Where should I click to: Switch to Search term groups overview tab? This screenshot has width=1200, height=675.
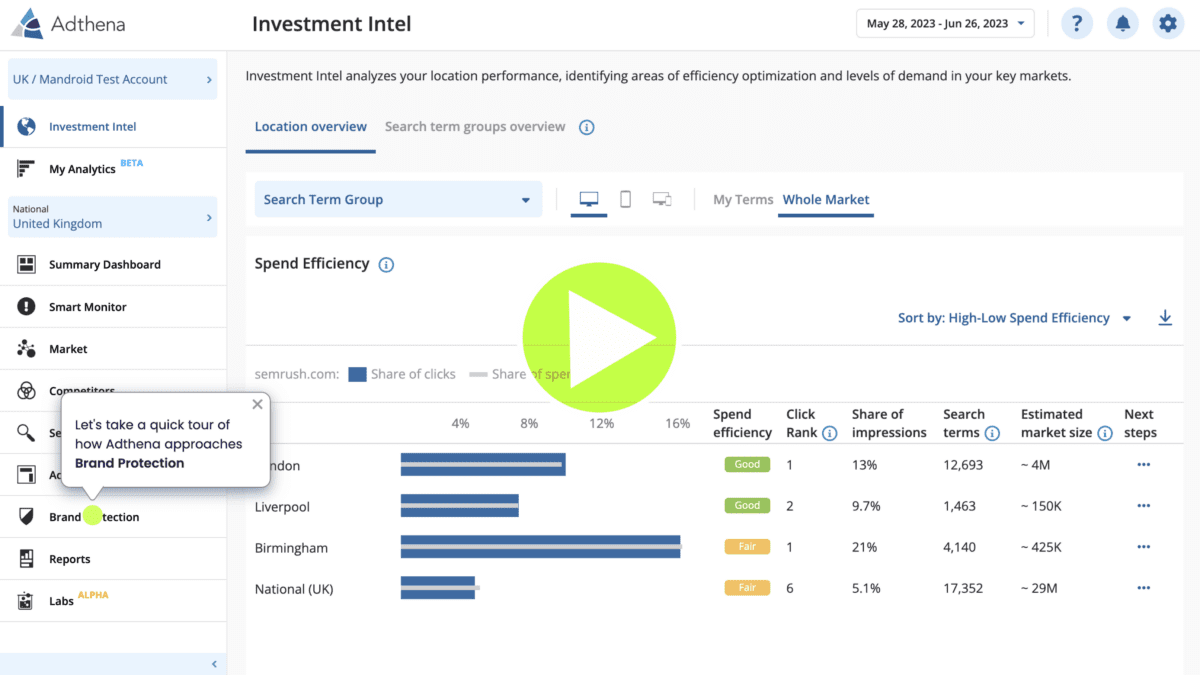point(474,127)
